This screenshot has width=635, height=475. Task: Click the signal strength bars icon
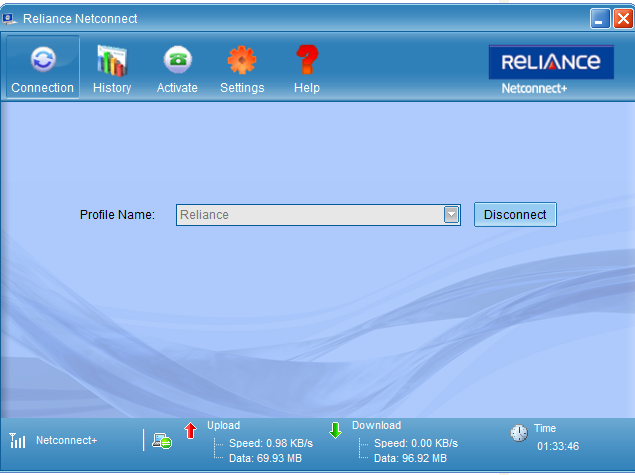(18, 441)
